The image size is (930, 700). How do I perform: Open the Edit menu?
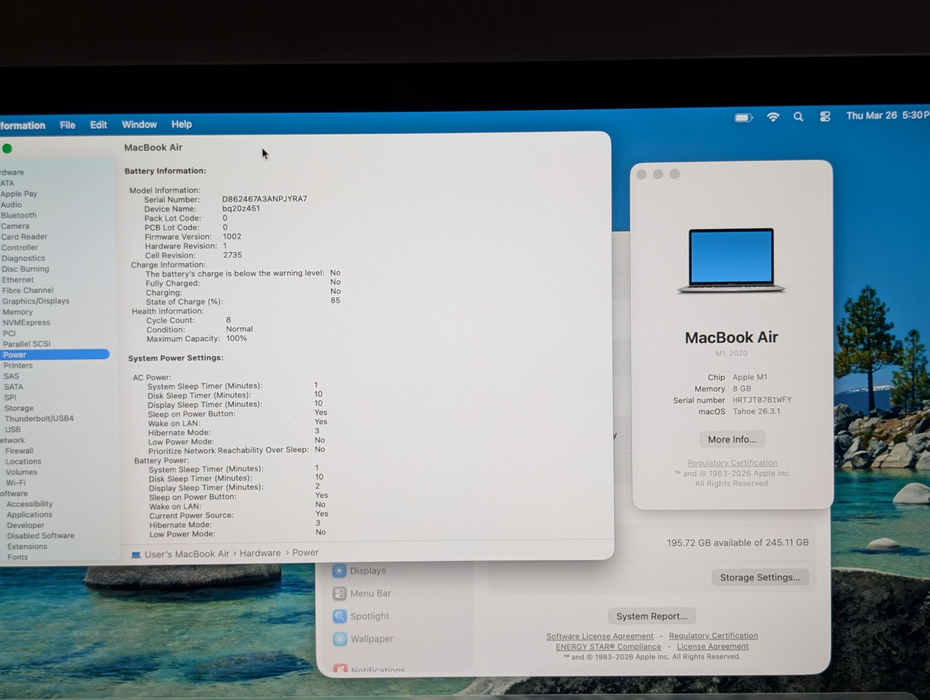[98, 125]
